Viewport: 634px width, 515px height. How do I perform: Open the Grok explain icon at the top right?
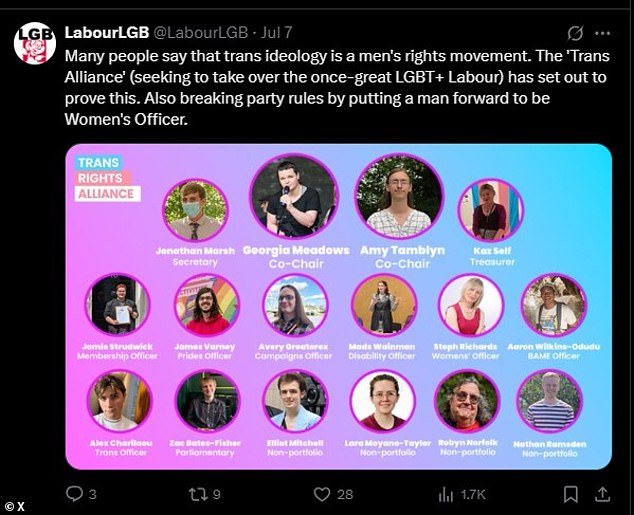click(575, 33)
